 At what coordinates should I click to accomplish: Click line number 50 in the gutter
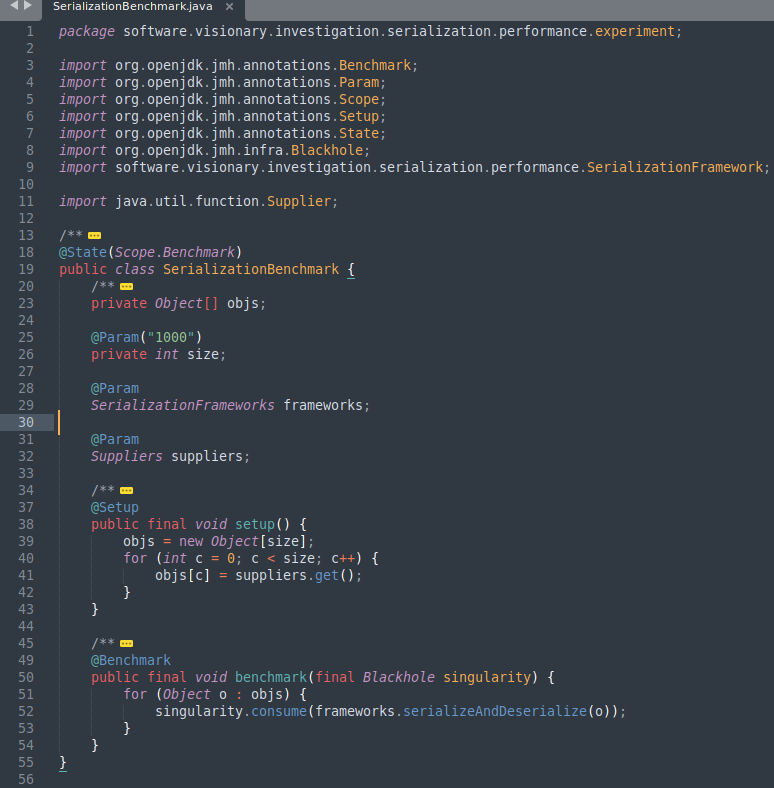tap(26, 677)
